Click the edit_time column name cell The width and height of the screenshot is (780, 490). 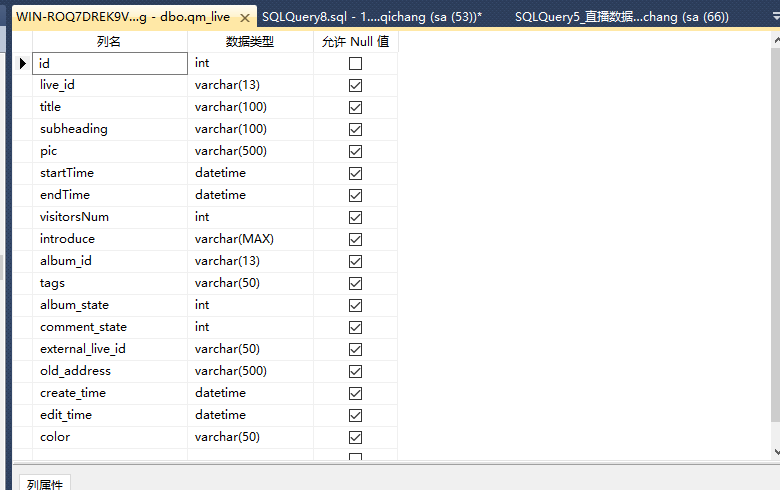click(x=110, y=415)
